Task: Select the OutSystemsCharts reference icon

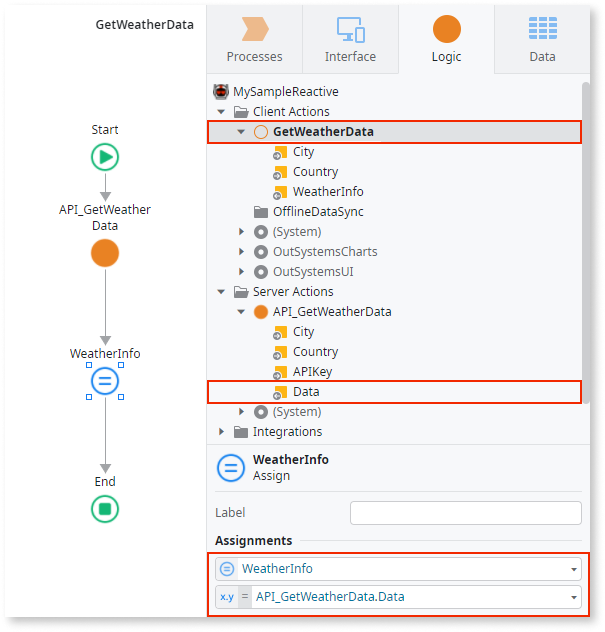Action: (x=261, y=252)
